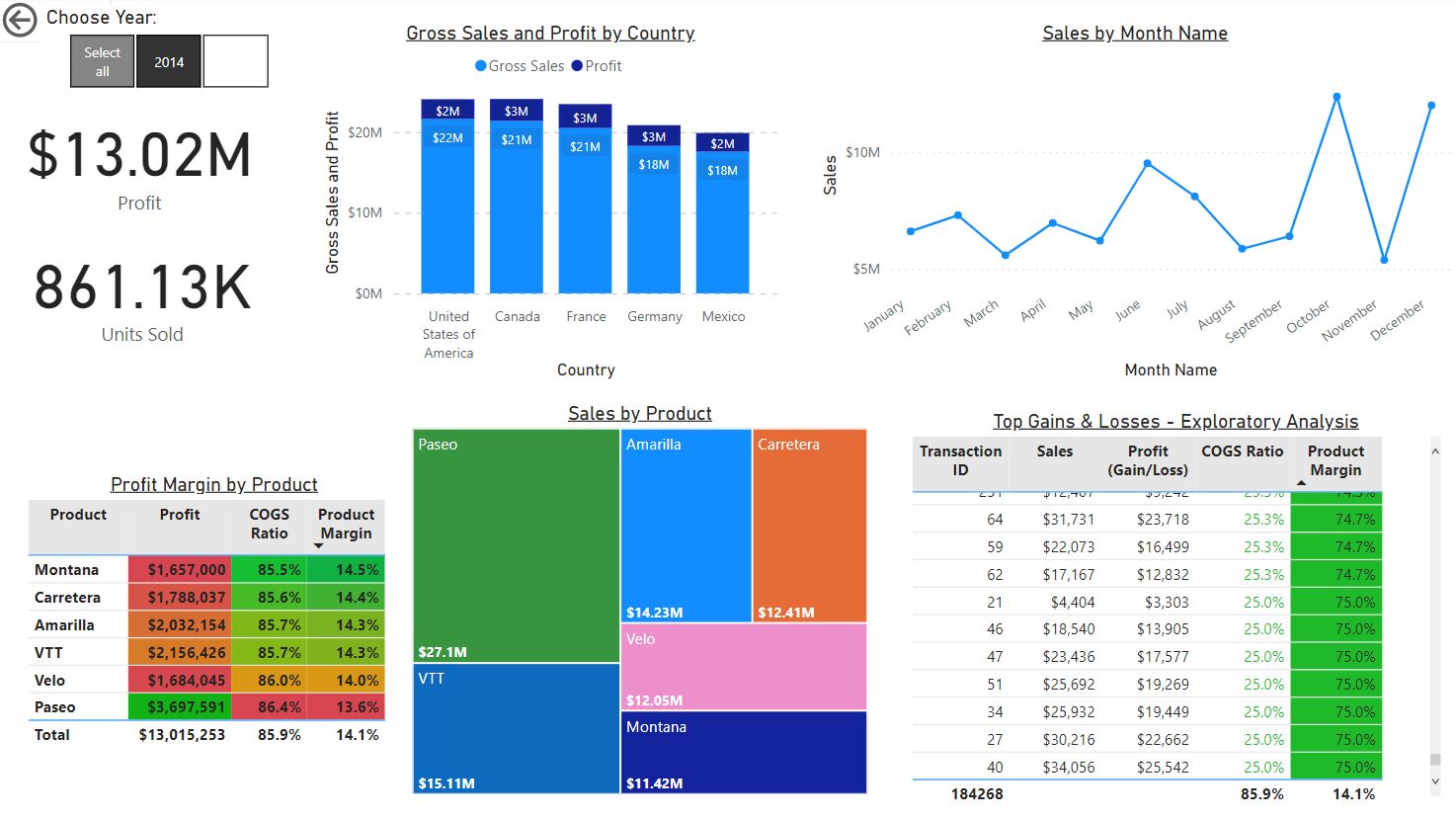
Task: Click the Sales by Month Name title
Action: [x=1134, y=33]
